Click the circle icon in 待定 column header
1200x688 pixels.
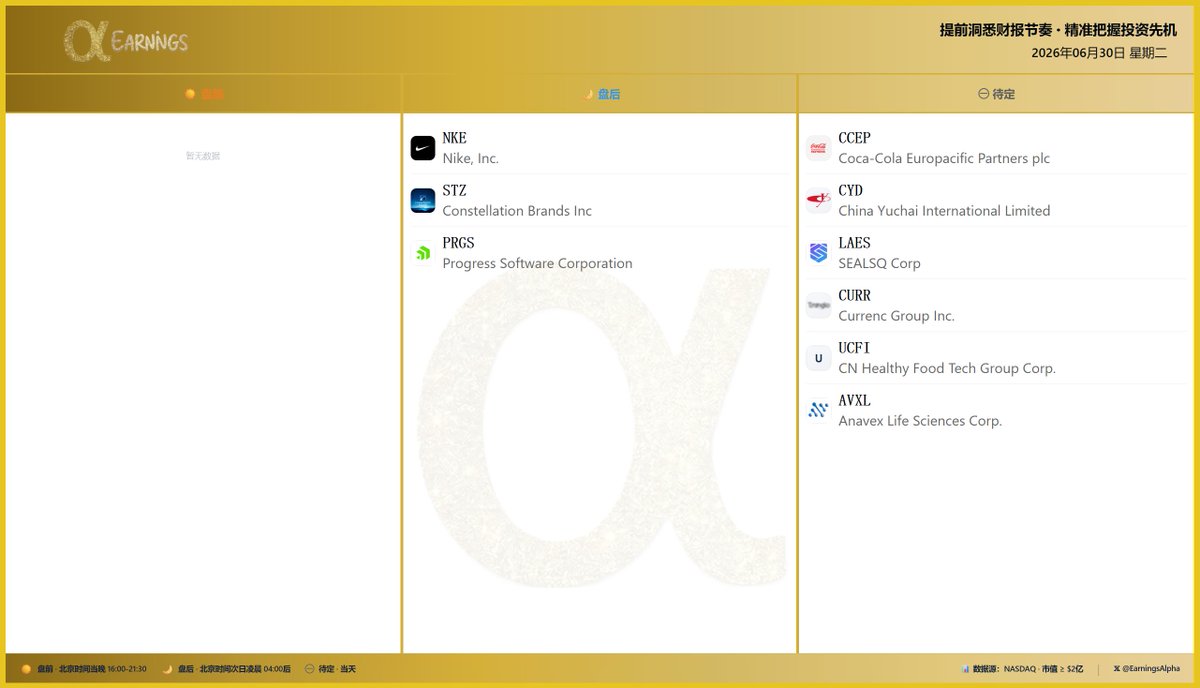(x=984, y=94)
